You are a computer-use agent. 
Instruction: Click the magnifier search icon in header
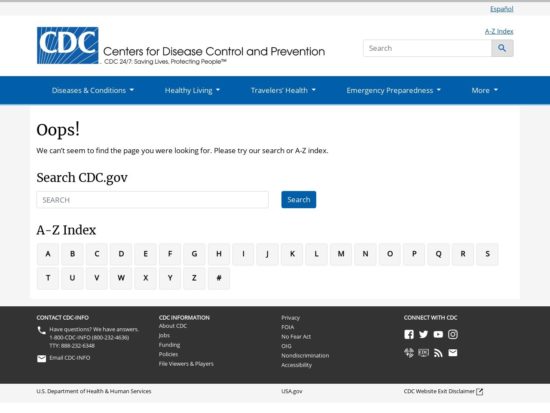pos(502,48)
